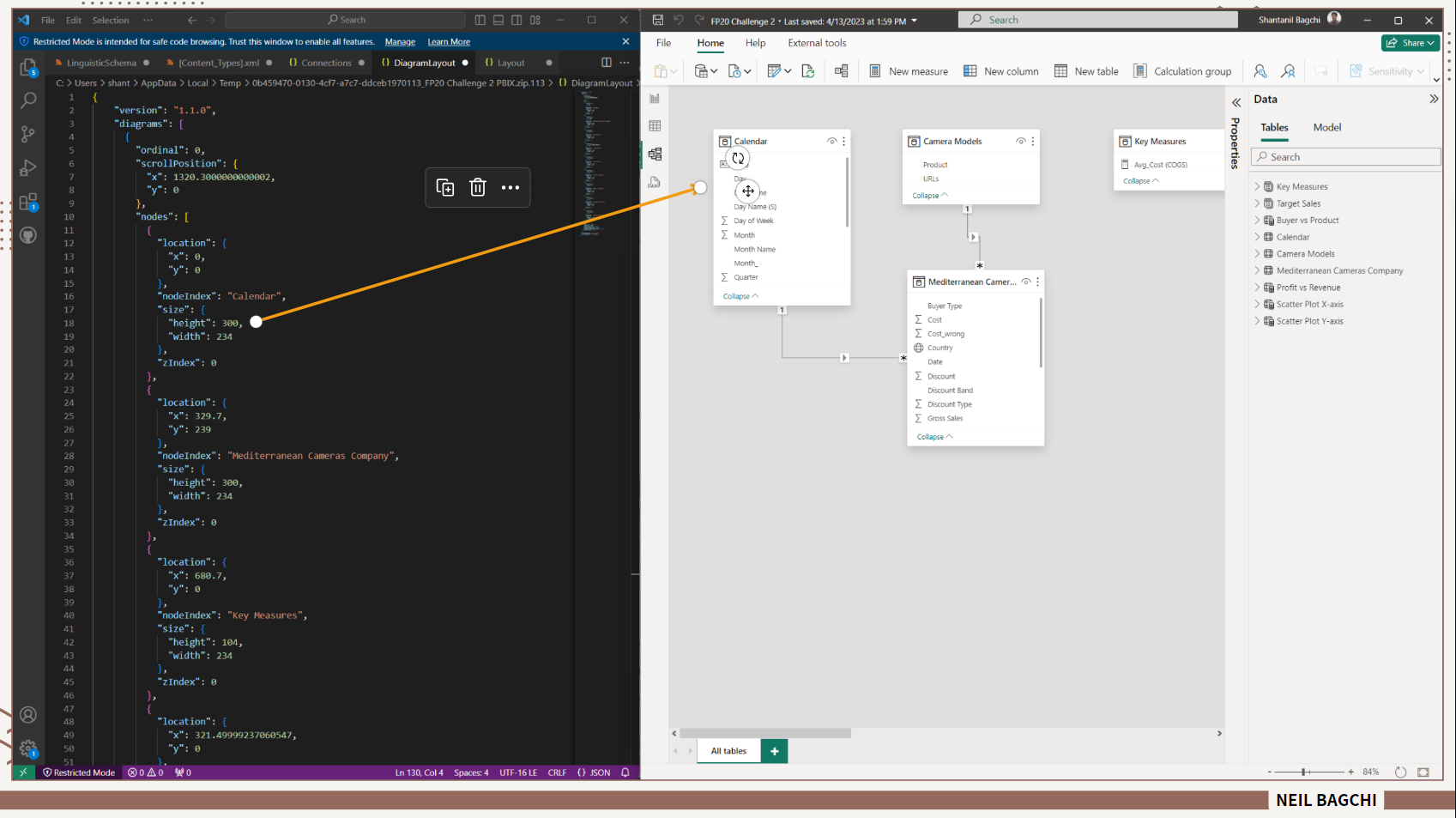Click Calculation group button
The width and height of the screenshot is (1456, 818).
click(x=1182, y=71)
